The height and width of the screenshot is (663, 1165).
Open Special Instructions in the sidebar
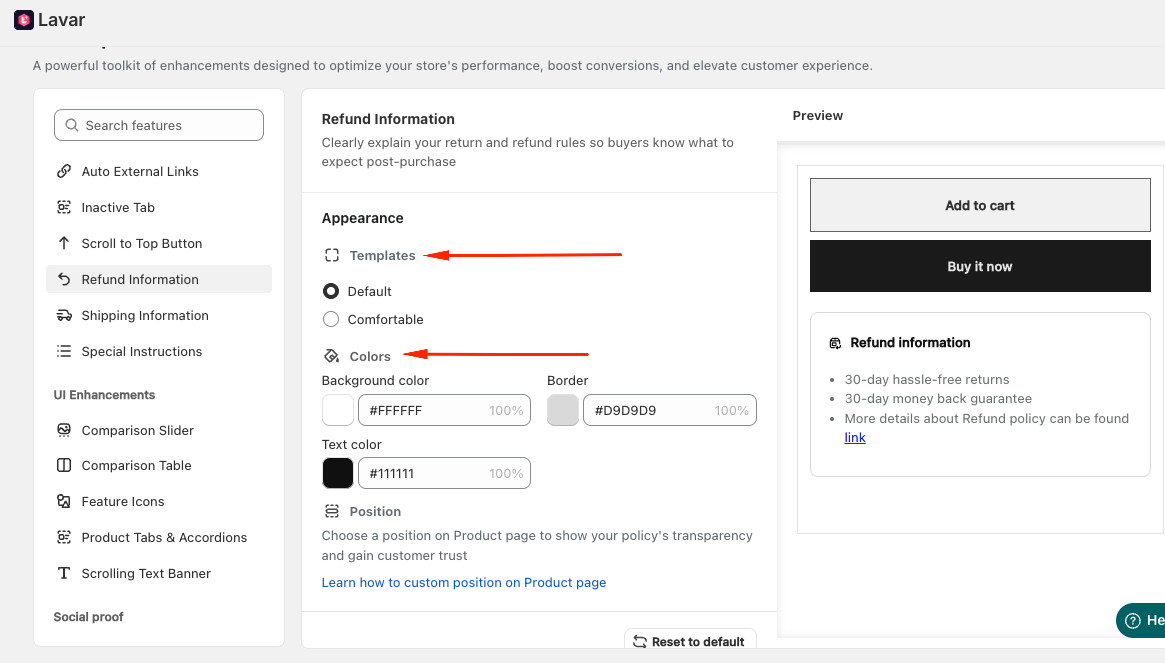pos(159,351)
